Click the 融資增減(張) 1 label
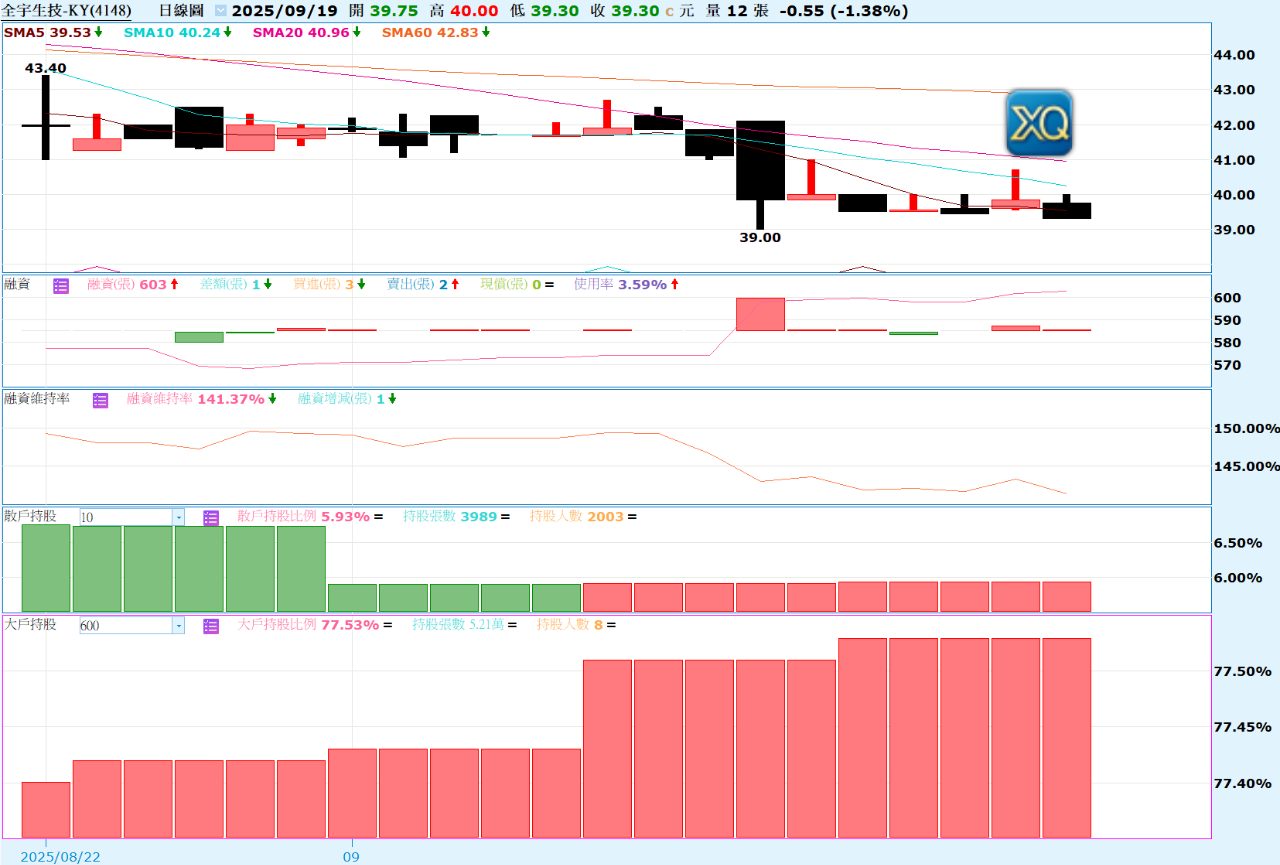Image resolution: width=1280 pixels, height=865 pixels. pos(346,399)
